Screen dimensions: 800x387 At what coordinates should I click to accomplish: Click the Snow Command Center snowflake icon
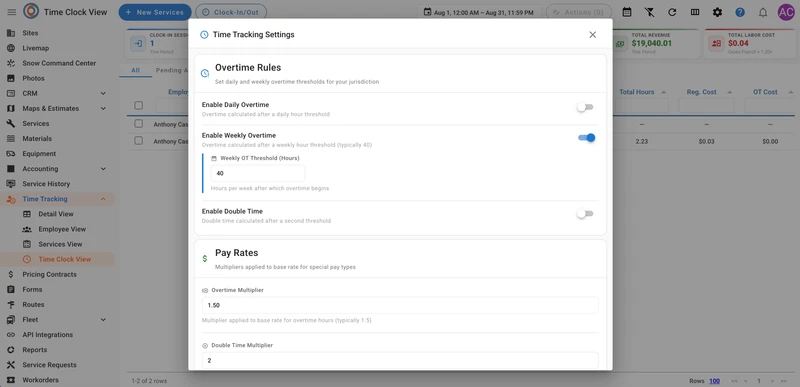[11, 63]
